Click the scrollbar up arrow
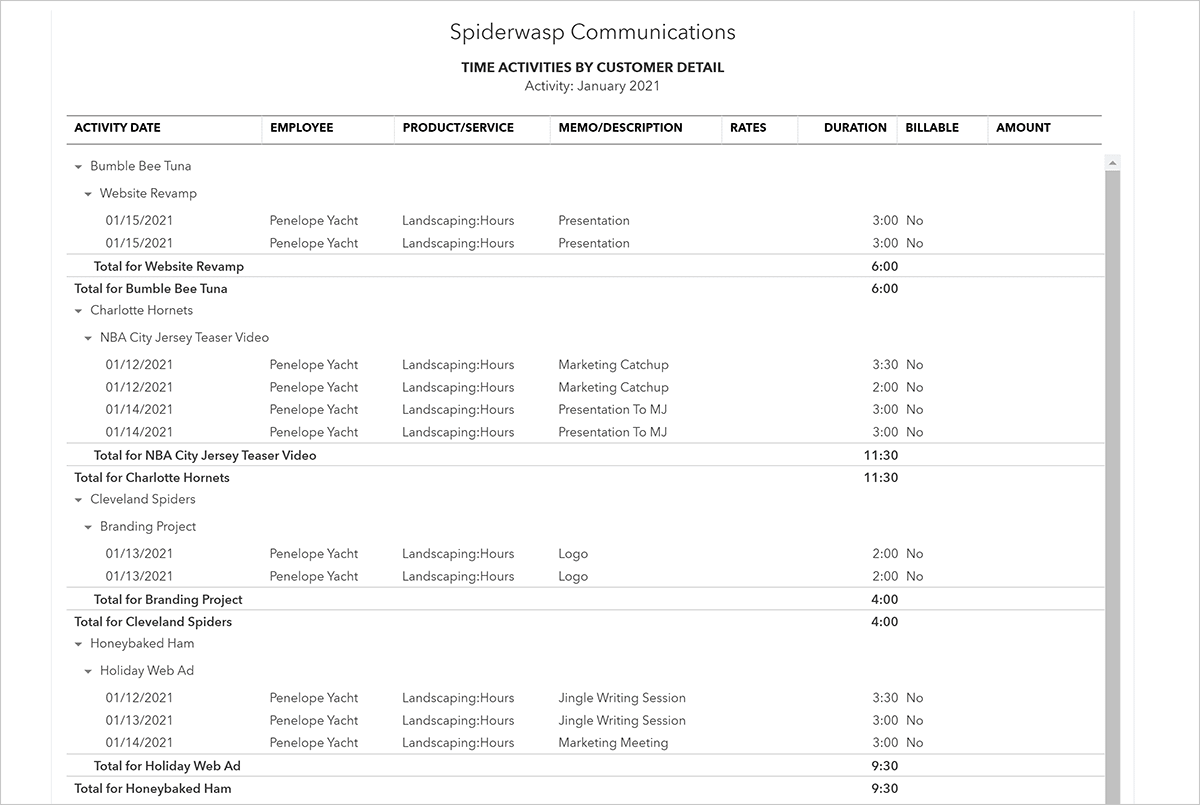Image resolution: width=1200 pixels, height=805 pixels. click(x=1113, y=161)
